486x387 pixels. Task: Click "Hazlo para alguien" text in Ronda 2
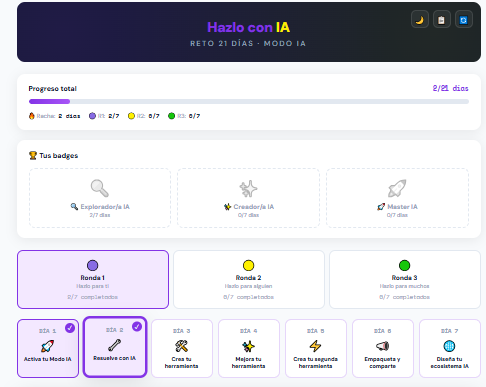[x=248, y=286]
